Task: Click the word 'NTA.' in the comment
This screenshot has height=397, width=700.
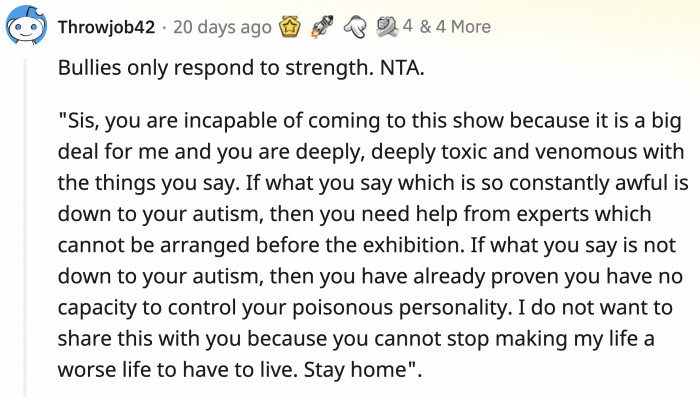Action: 402,68
